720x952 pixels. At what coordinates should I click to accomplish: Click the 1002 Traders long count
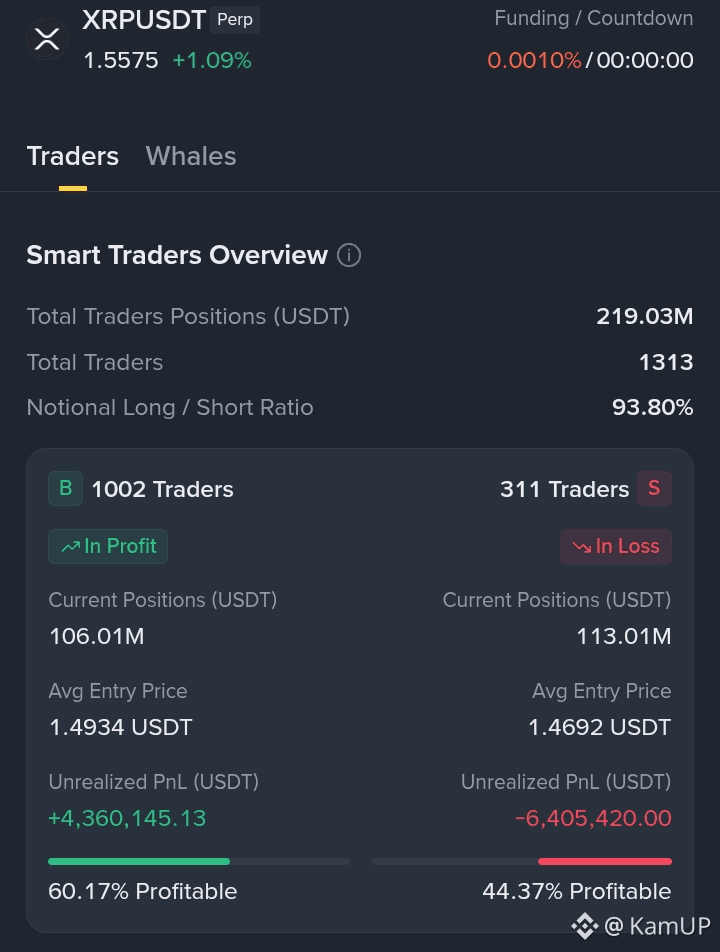click(x=162, y=489)
